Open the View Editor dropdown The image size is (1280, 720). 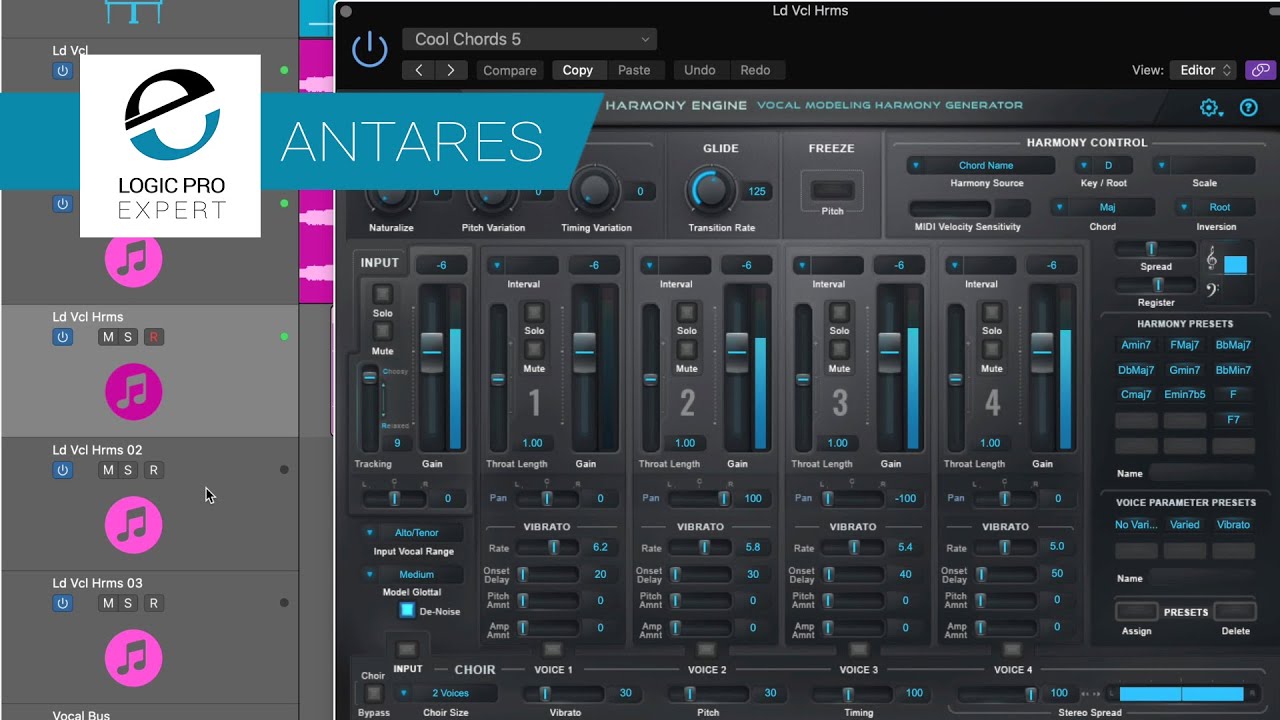tap(1203, 70)
